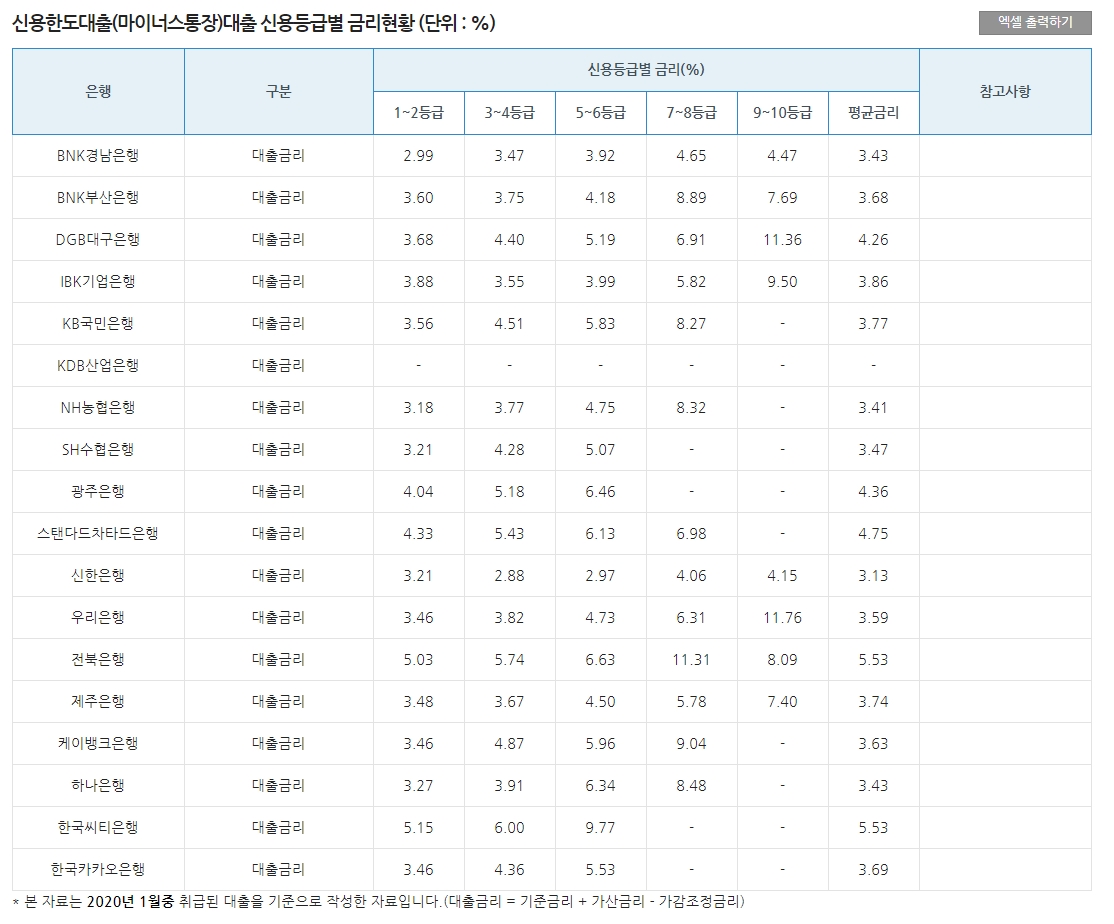Click the 3.41 average for NH농협은행
Image resolution: width=1114 pixels, height=924 pixels.
click(873, 407)
